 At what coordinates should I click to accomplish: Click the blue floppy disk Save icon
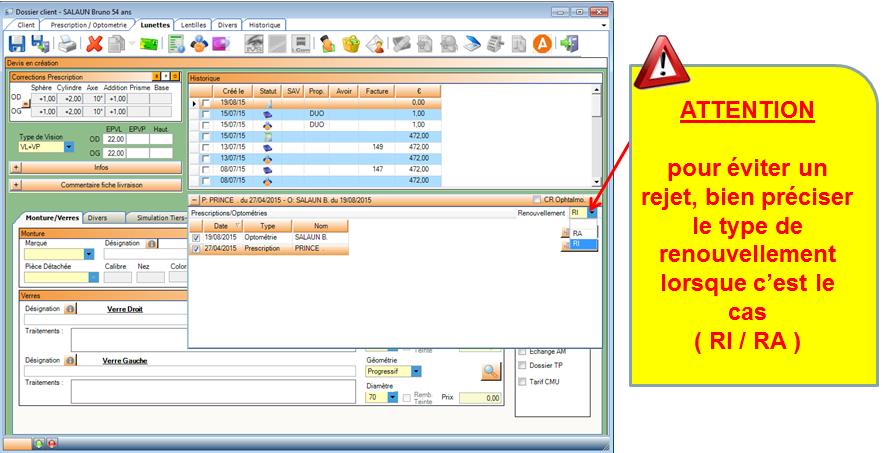click(17, 43)
